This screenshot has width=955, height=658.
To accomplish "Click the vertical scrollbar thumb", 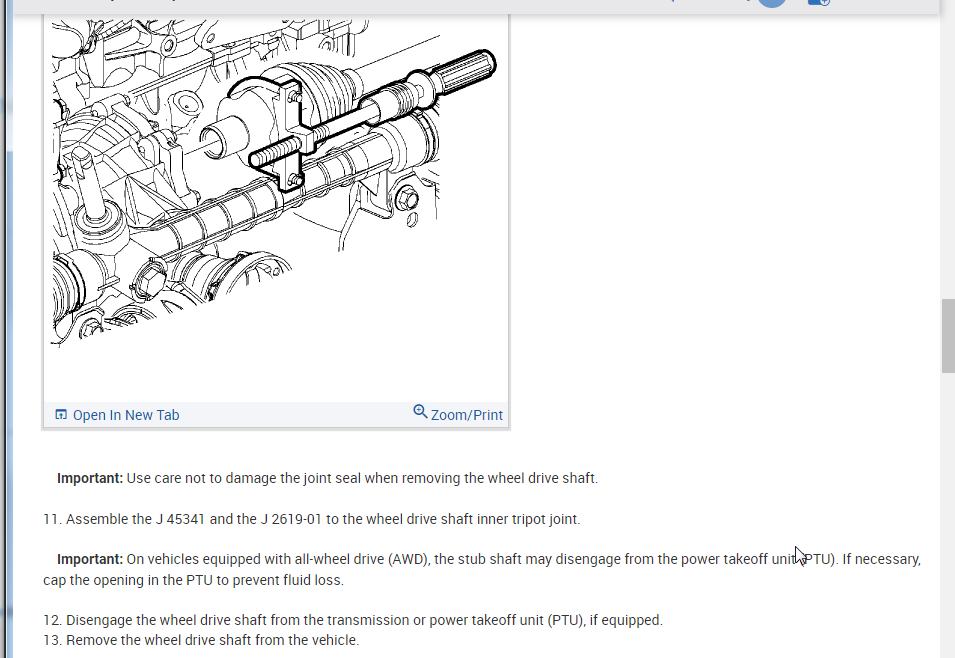I will (948, 335).
